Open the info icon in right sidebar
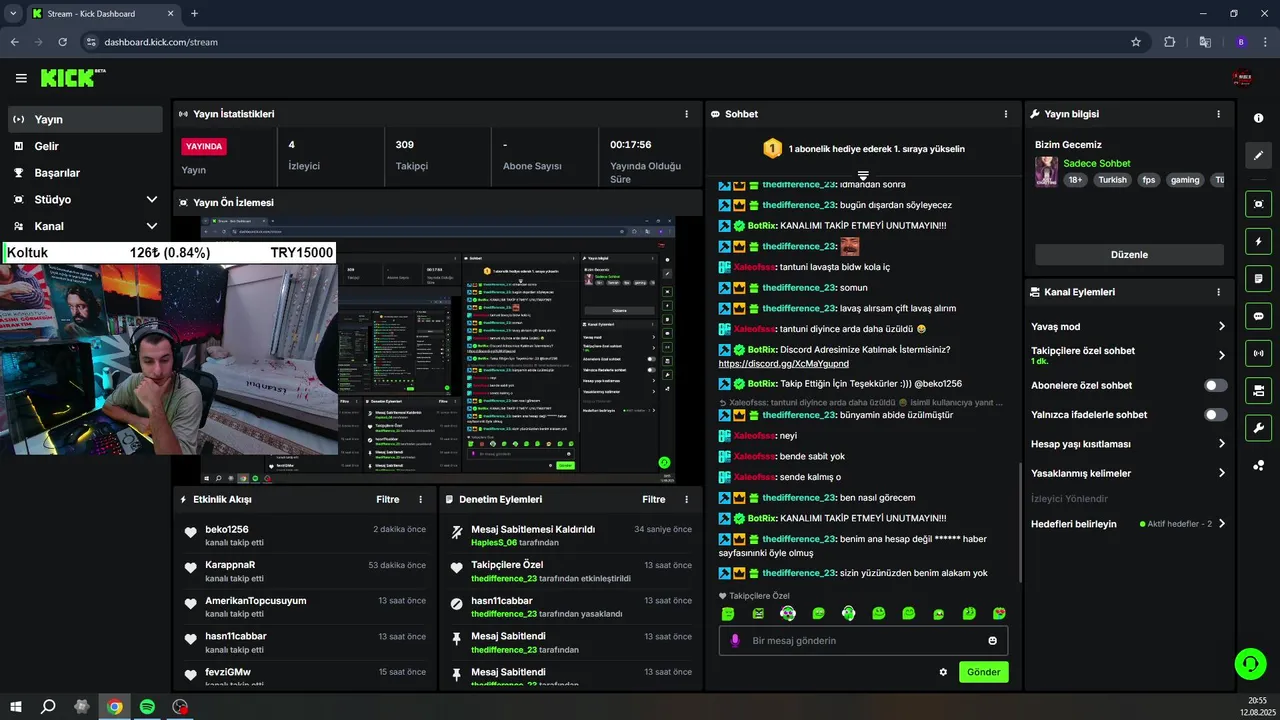Image resolution: width=1280 pixels, height=720 pixels. [x=1258, y=118]
